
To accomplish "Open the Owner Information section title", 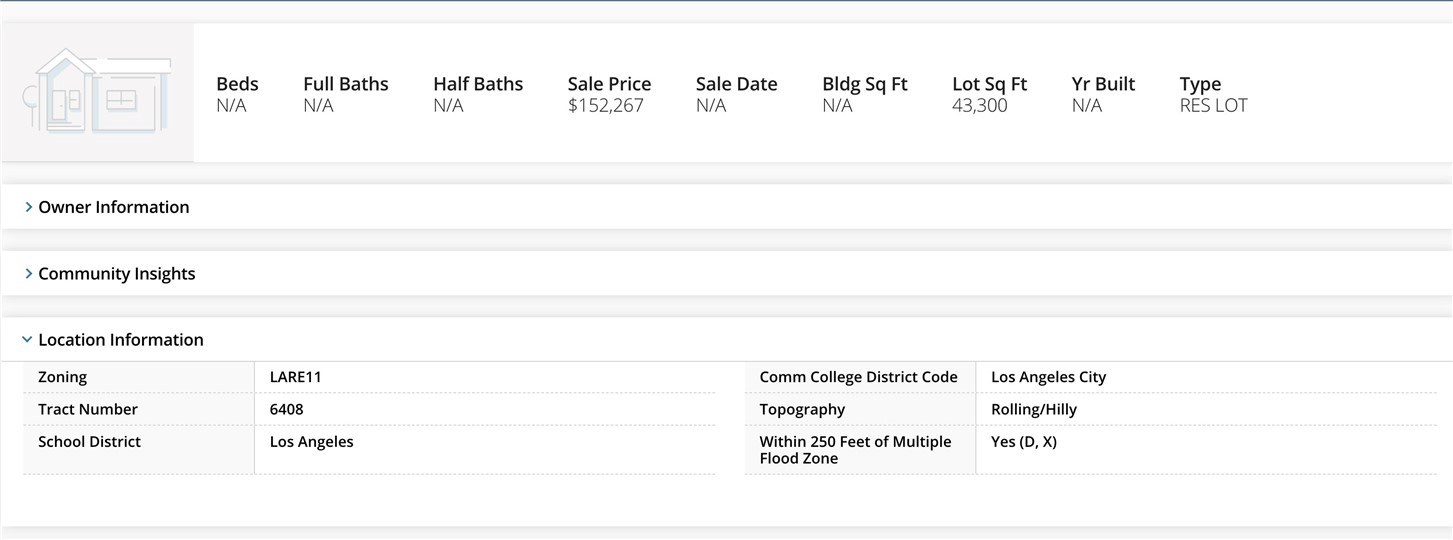I will coord(113,207).
